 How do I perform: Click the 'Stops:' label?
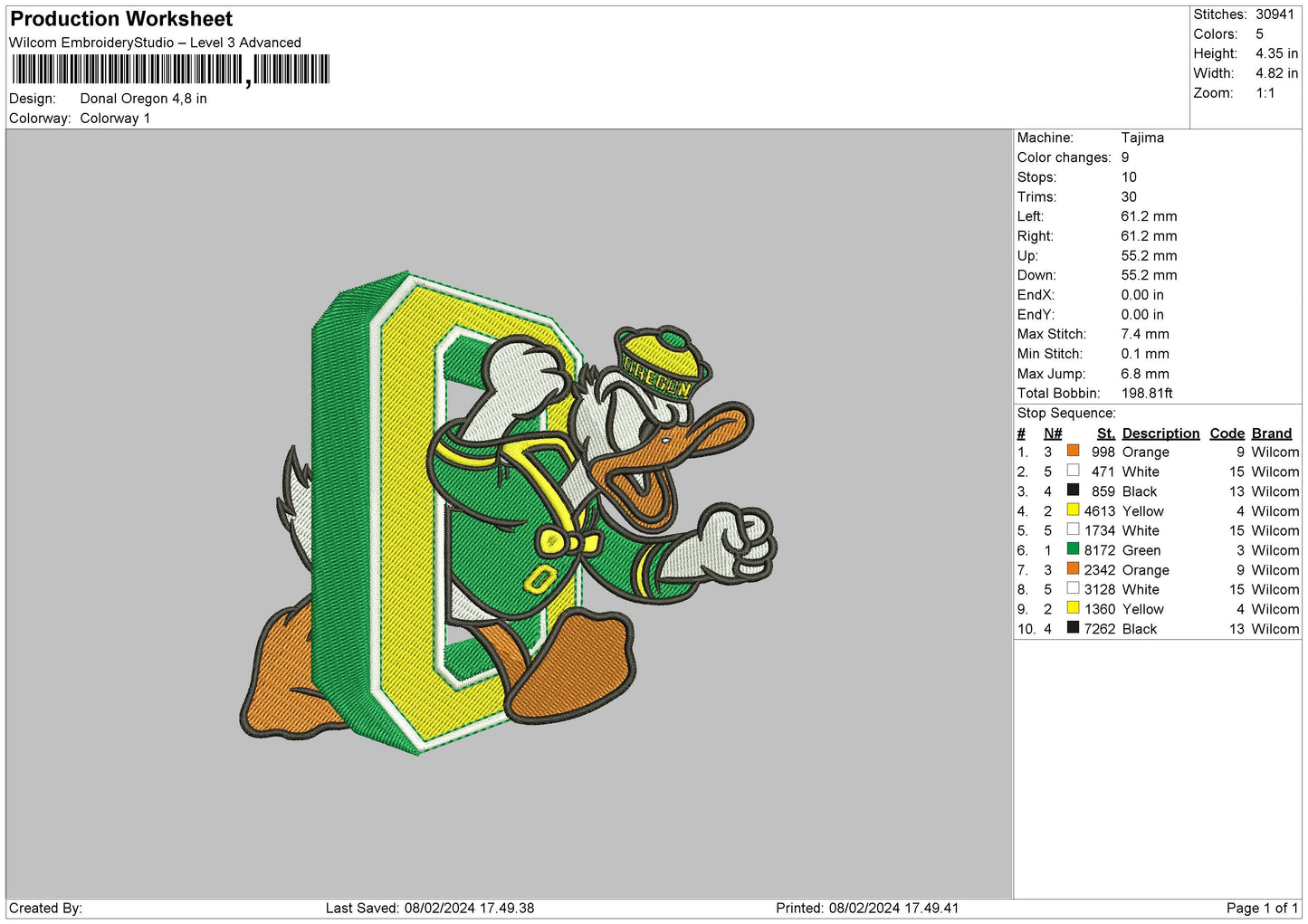pyautogui.click(x=1036, y=177)
